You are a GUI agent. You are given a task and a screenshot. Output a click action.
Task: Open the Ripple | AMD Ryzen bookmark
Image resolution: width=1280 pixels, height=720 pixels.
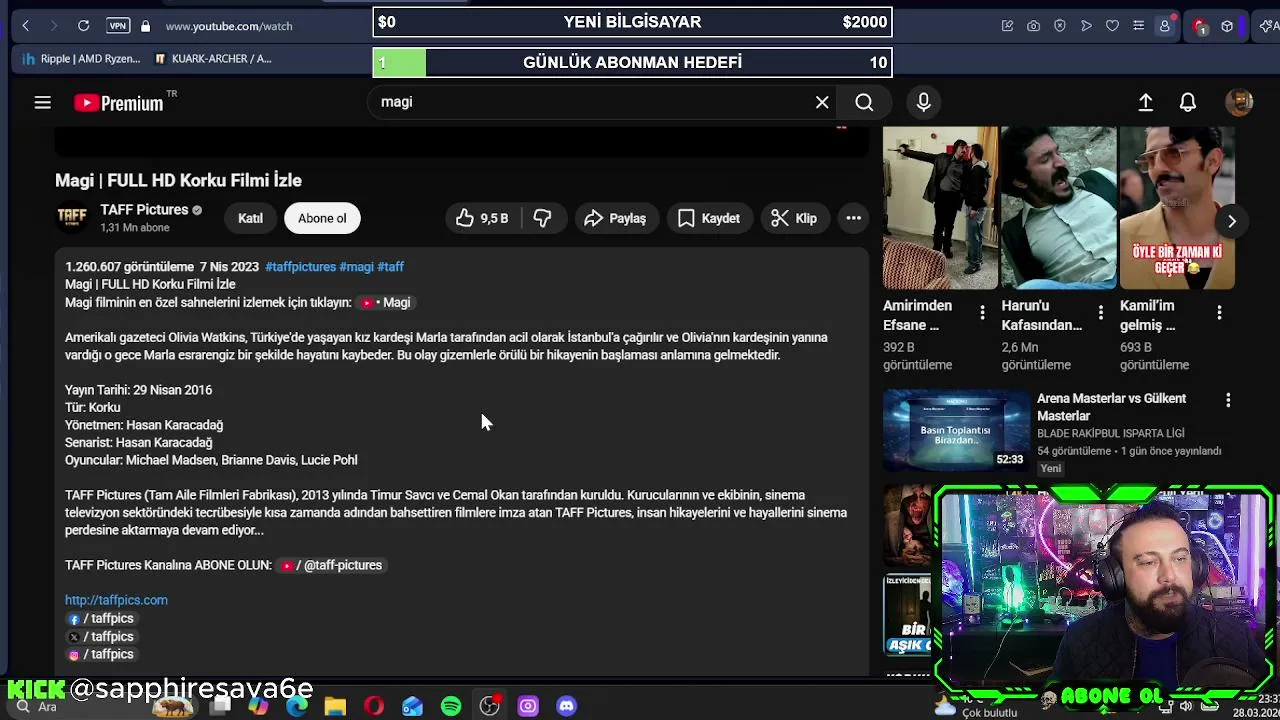[81, 59]
